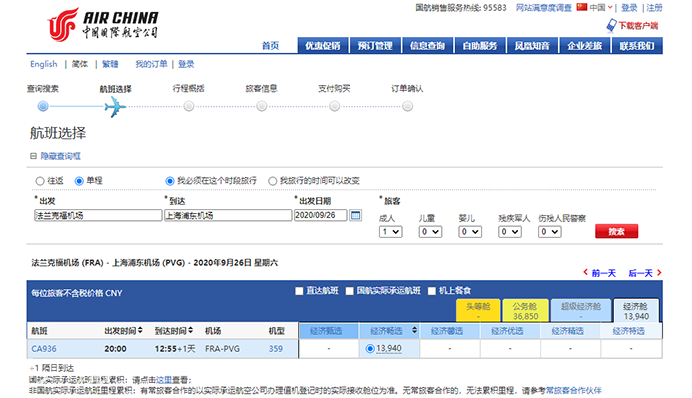Click the previous day left arrow
This screenshot has height=398, width=692.
click(585, 272)
